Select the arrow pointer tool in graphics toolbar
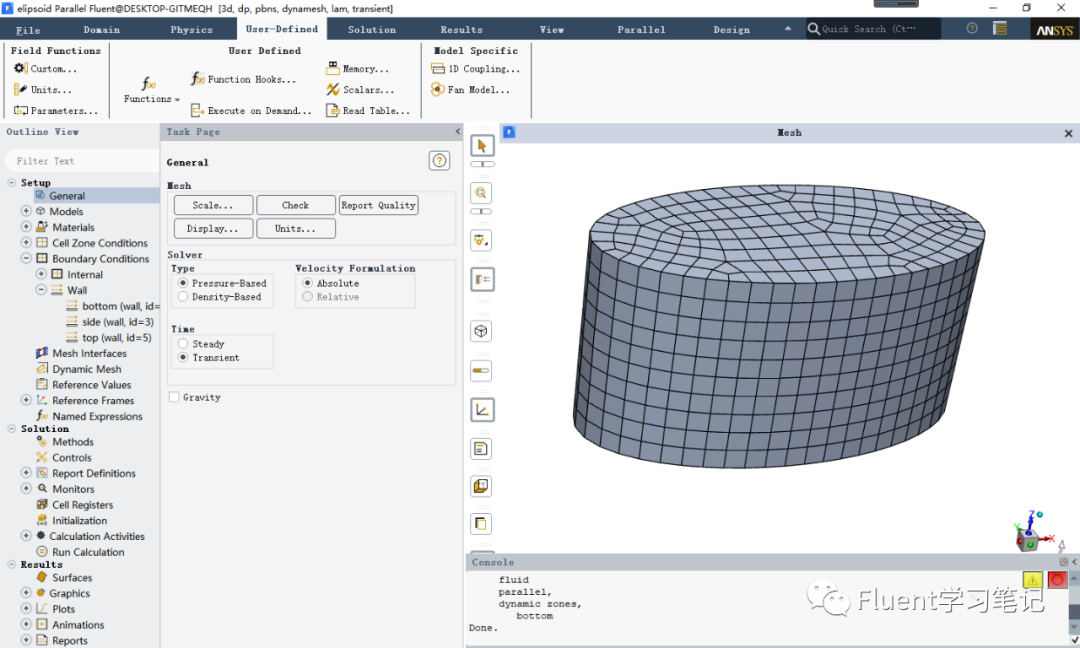Screen dimensions: 1080x648 (481, 146)
